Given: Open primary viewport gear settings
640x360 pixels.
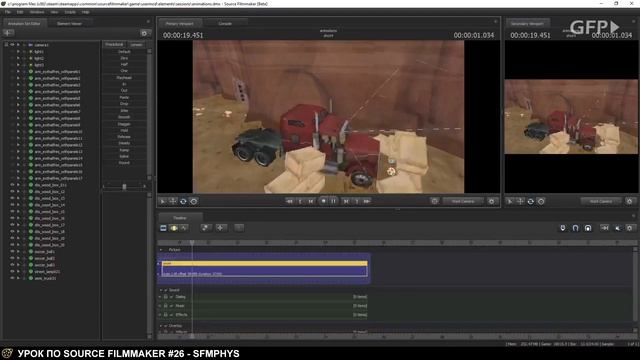Looking at the screenshot, I should pyautogui.click(x=491, y=201).
